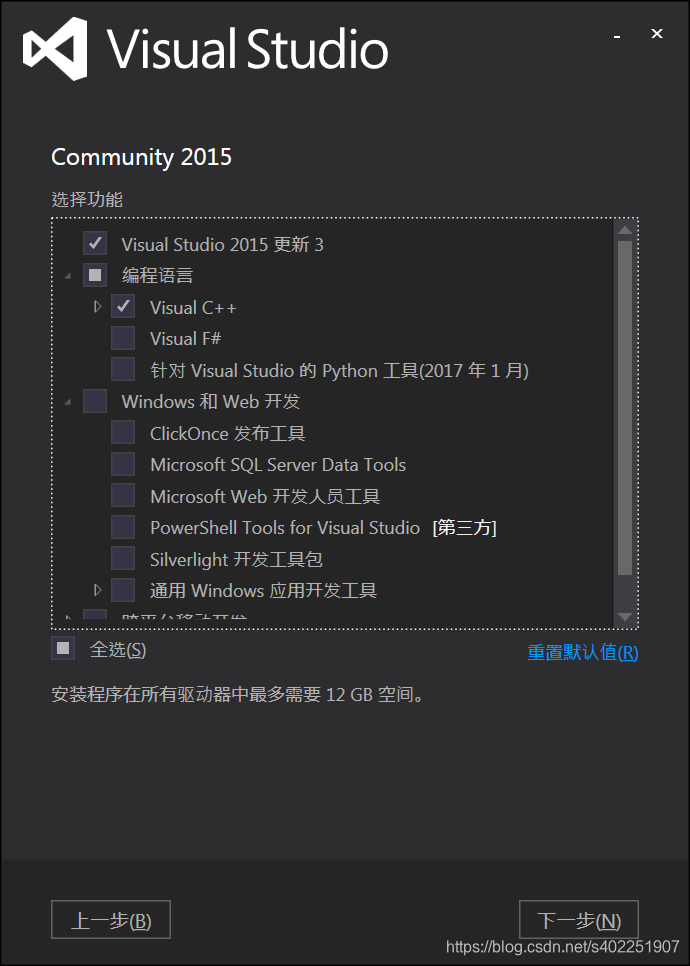Click the Visual Studio logo icon
Image resolution: width=690 pixels, height=966 pixels.
tap(55, 49)
